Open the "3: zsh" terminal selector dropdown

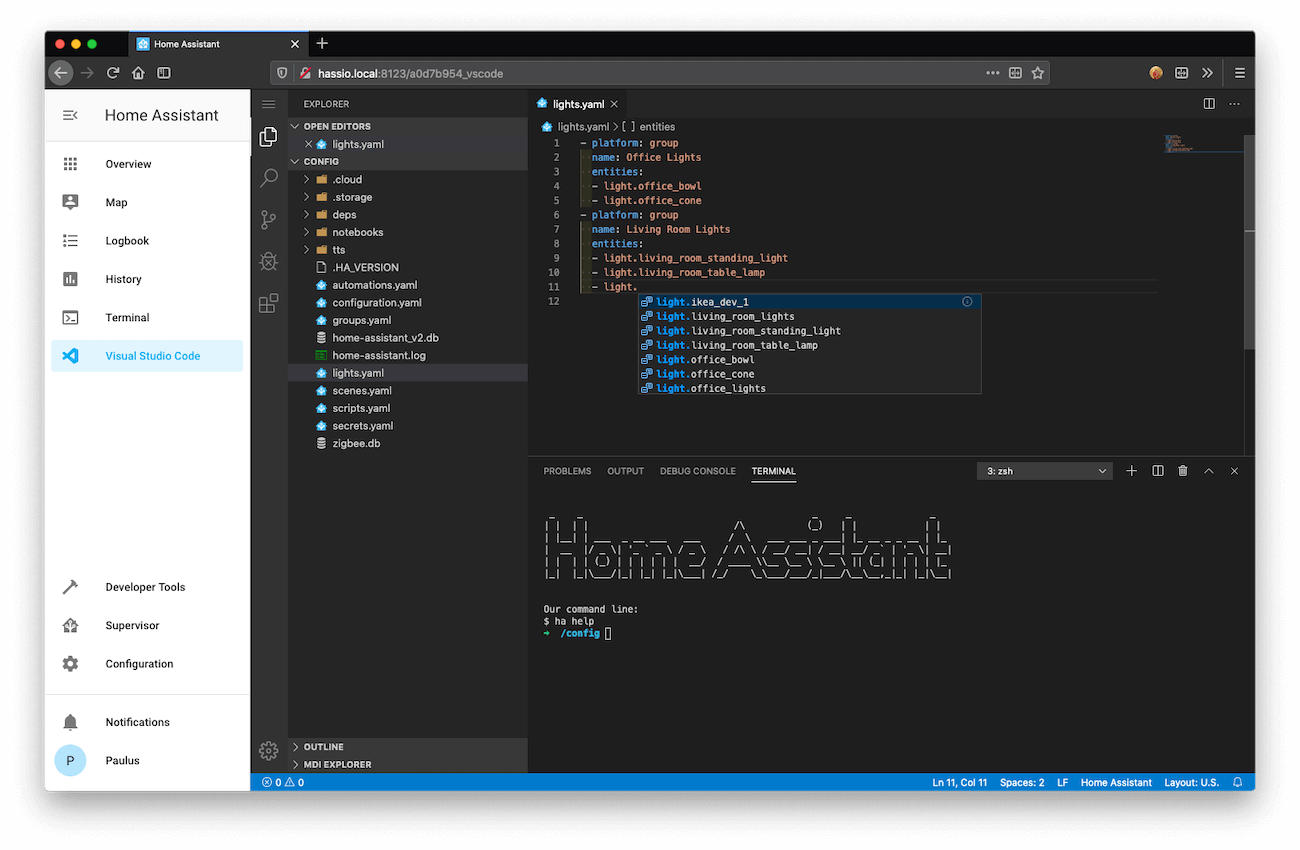tap(1044, 470)
